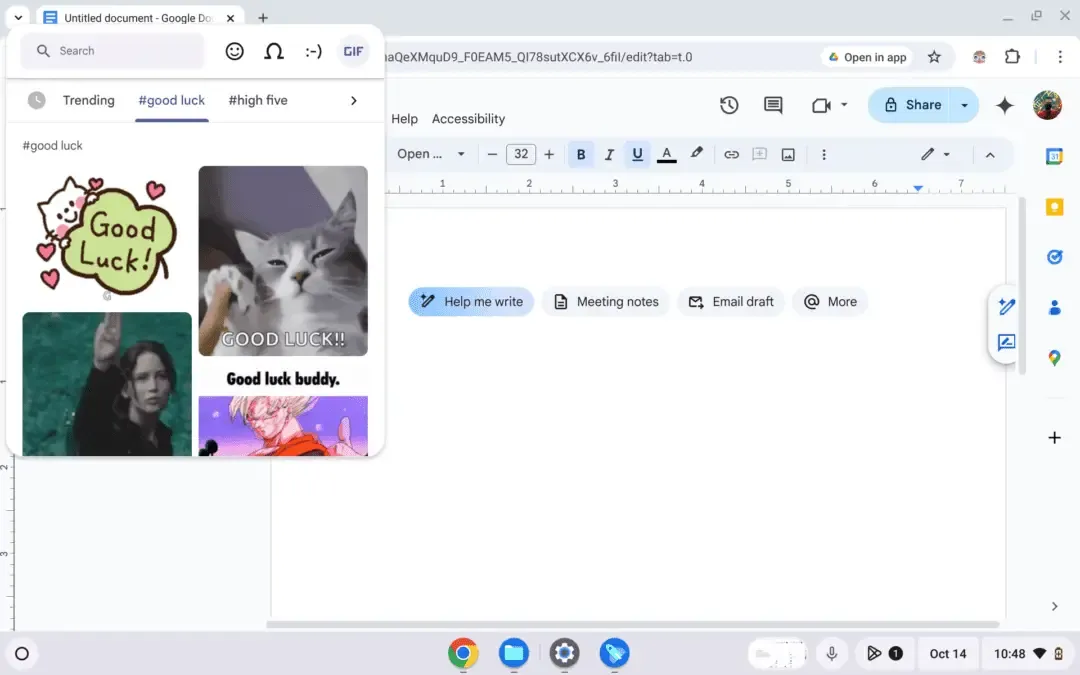Insert Meeting notes template
Viewport: 1080px width, 675px height.
605,302
